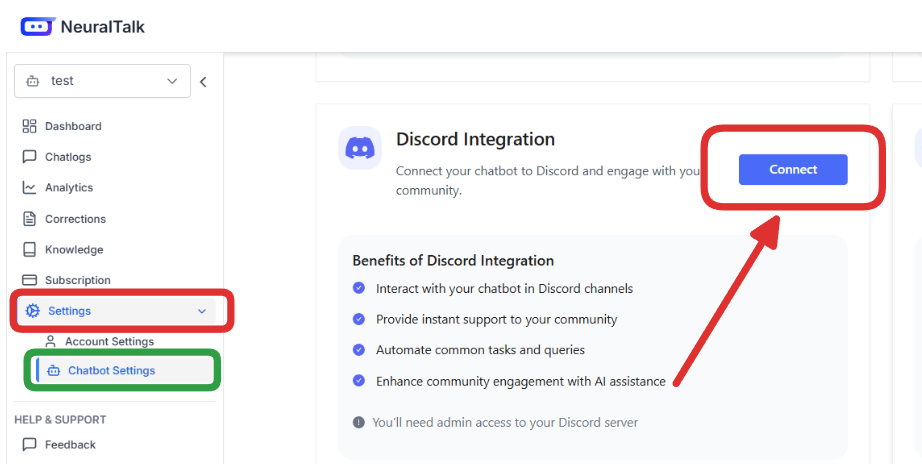Click checkmark beside Provide instant support
The image size is (922, 464).
358,319
